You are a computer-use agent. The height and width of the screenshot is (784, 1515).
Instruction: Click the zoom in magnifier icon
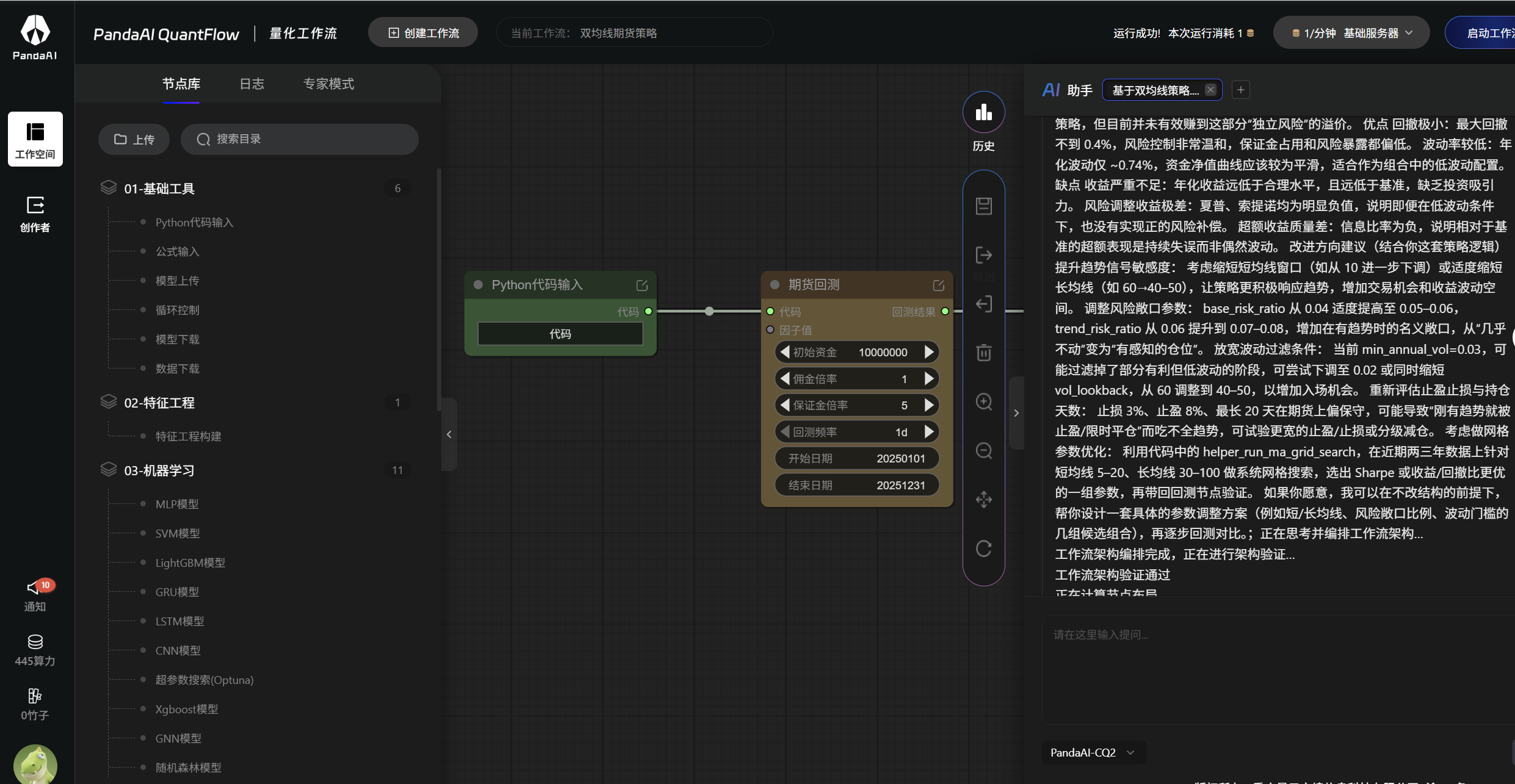pos(983,401)
